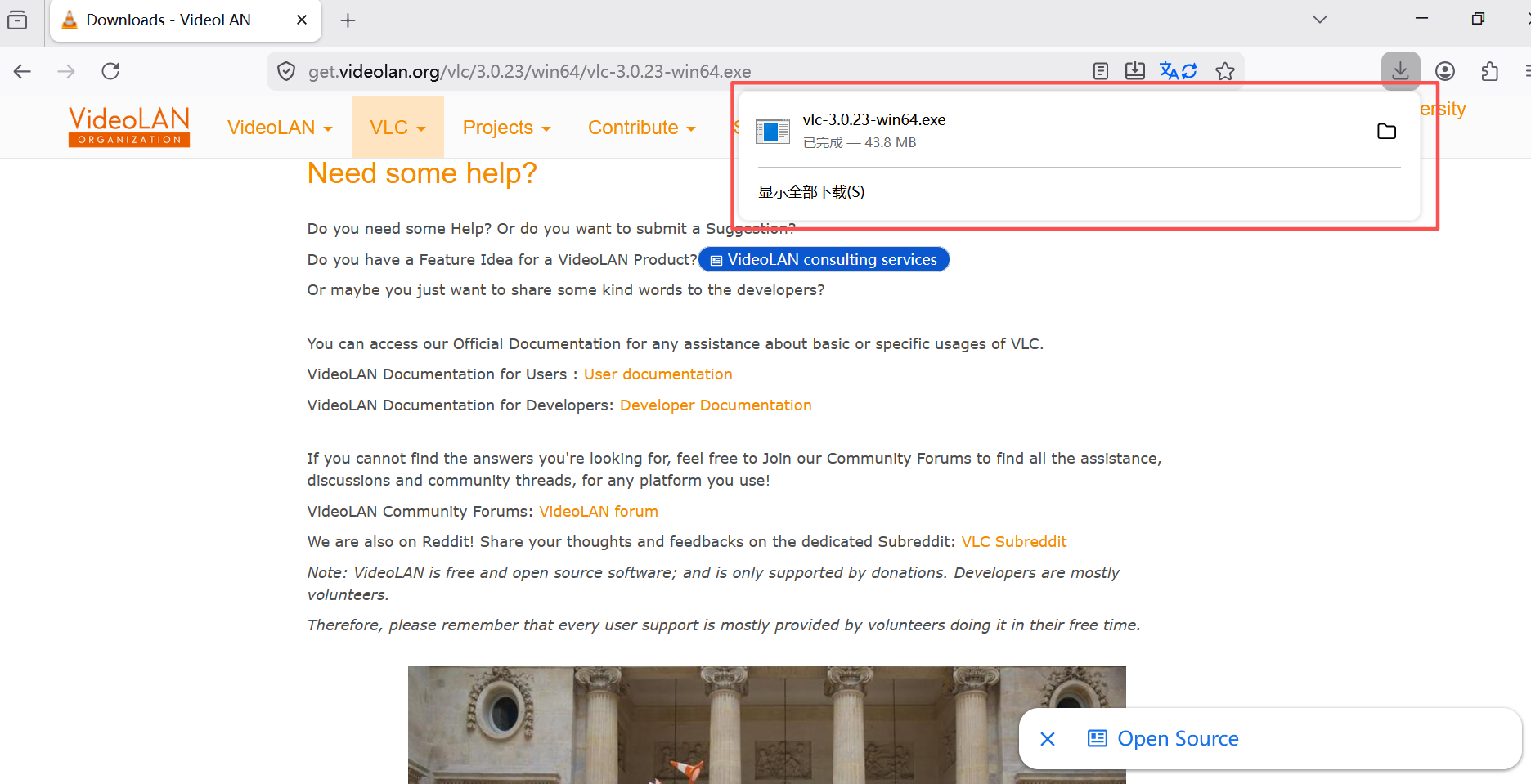Open the extensions puzzle icon
The height and width of the screenshot is (784, 1531).
pos(1489,71)
